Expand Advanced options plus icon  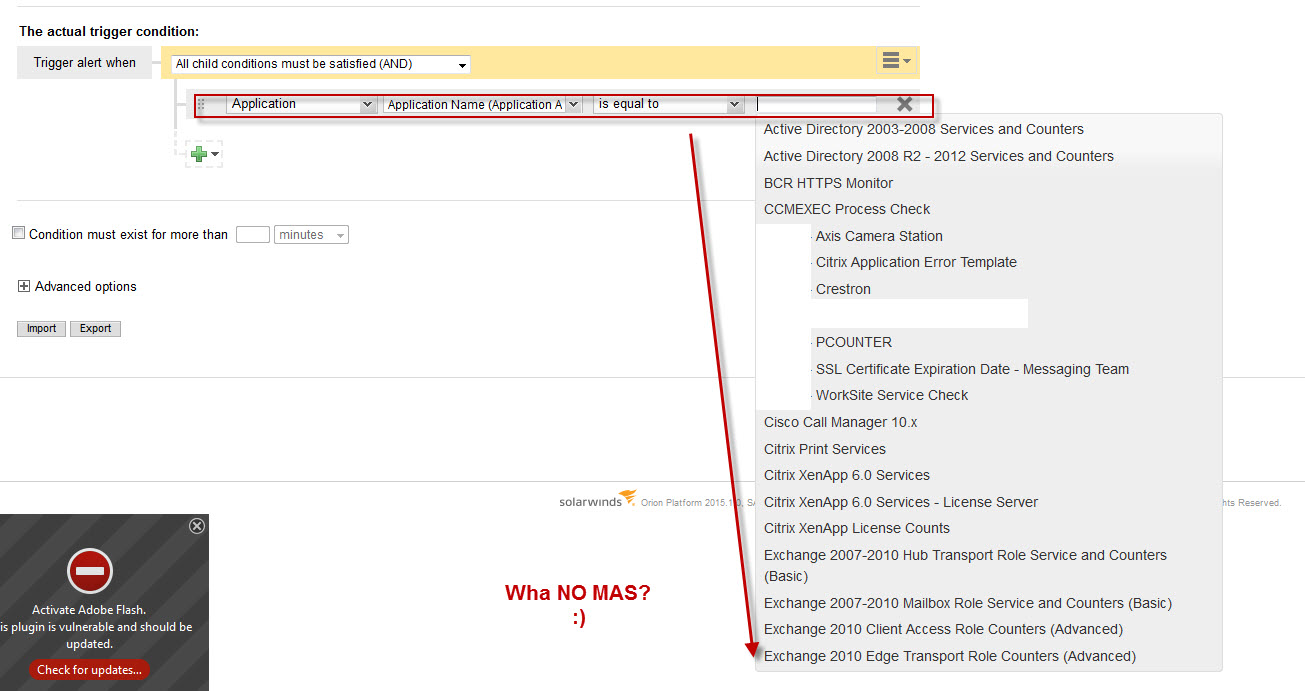pyautogui.click(x=24, y=286)
